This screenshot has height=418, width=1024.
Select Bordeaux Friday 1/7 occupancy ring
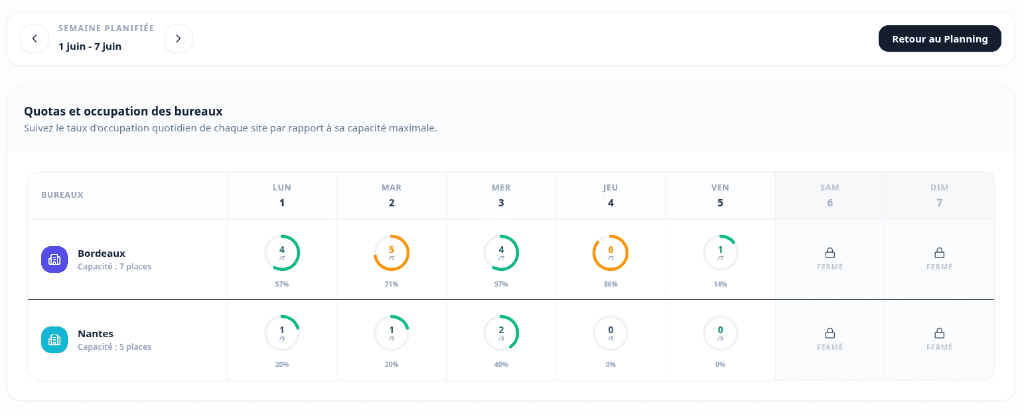tap(720, 253)
